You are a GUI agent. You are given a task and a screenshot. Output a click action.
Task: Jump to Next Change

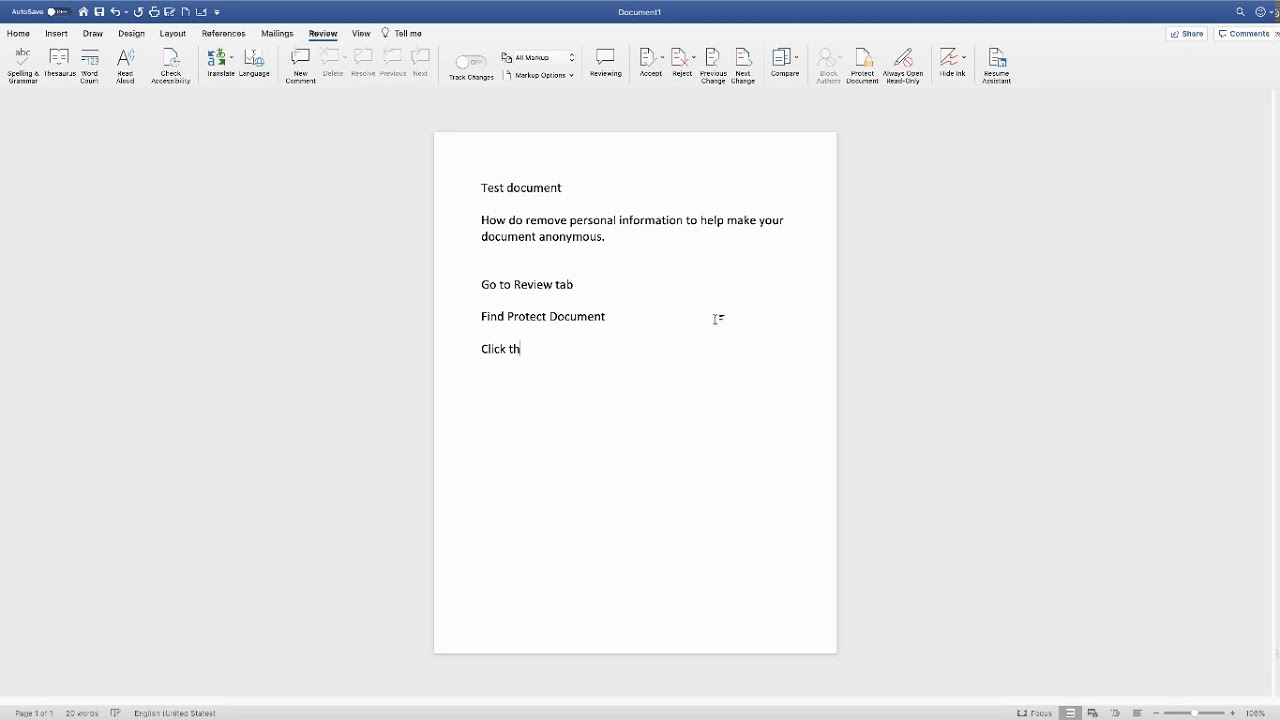click(743, 65)
